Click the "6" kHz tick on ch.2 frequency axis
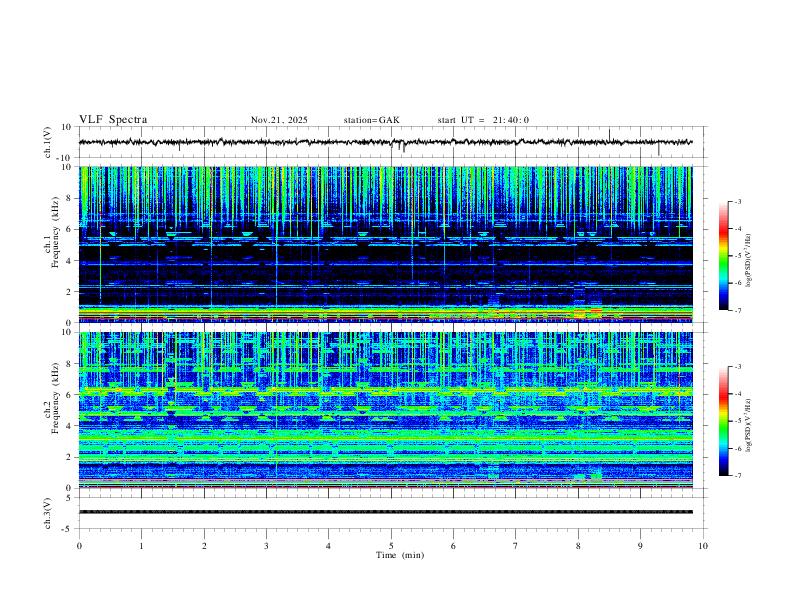This screenshot has height=612, width=792. [x=70, y=394]
